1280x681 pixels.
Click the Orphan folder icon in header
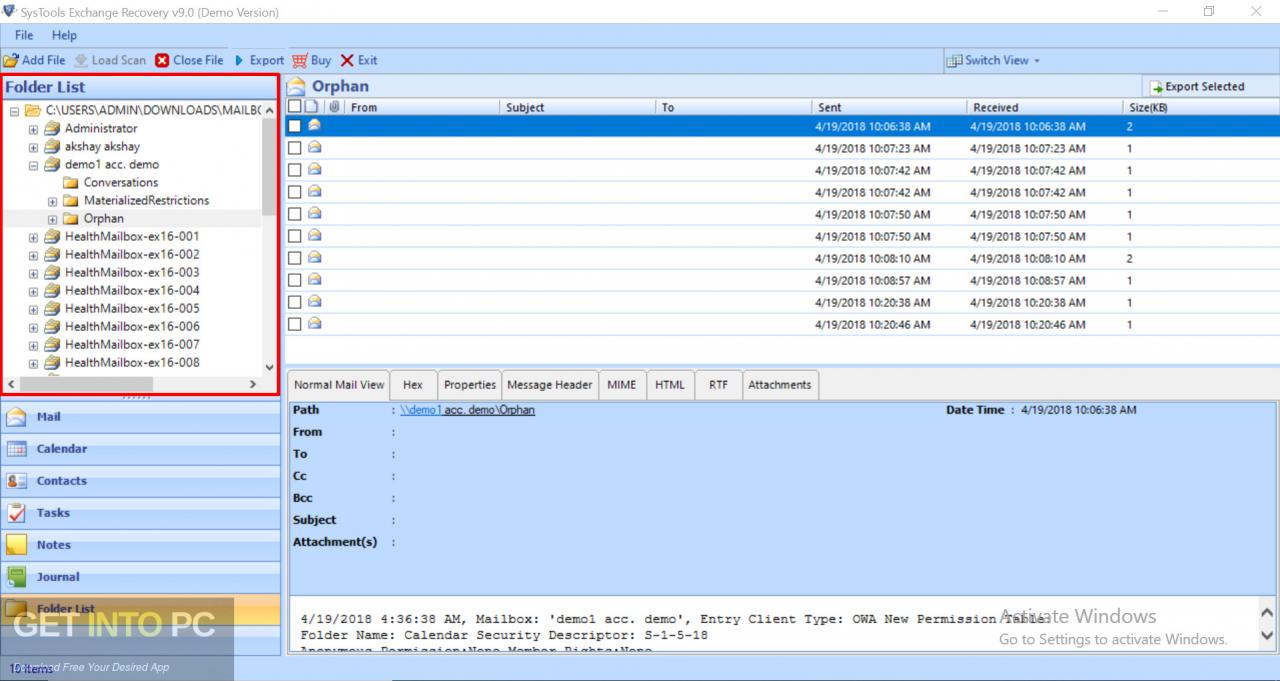click(297, 87)
